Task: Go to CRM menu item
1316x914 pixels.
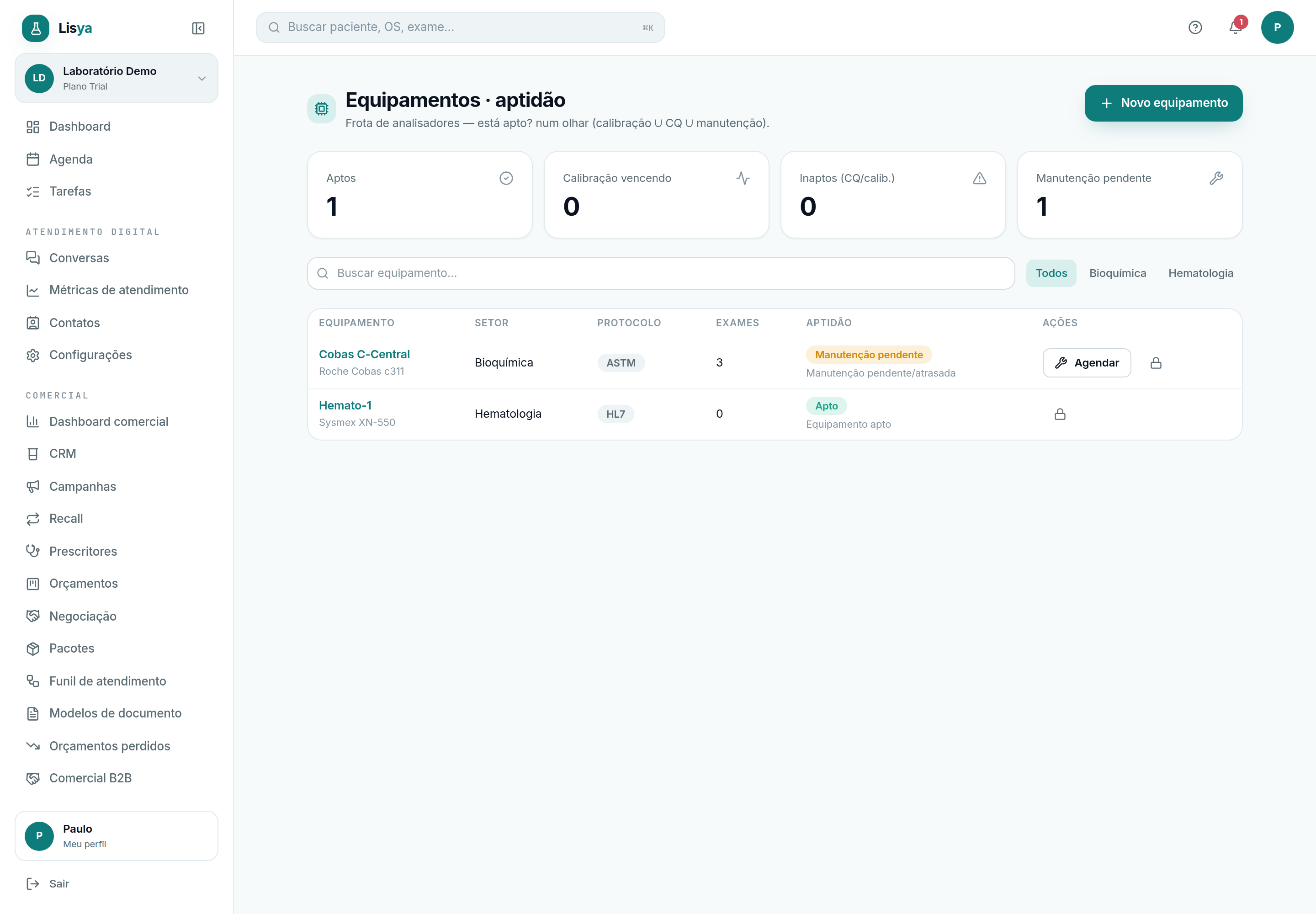Action: click(116, 453)
